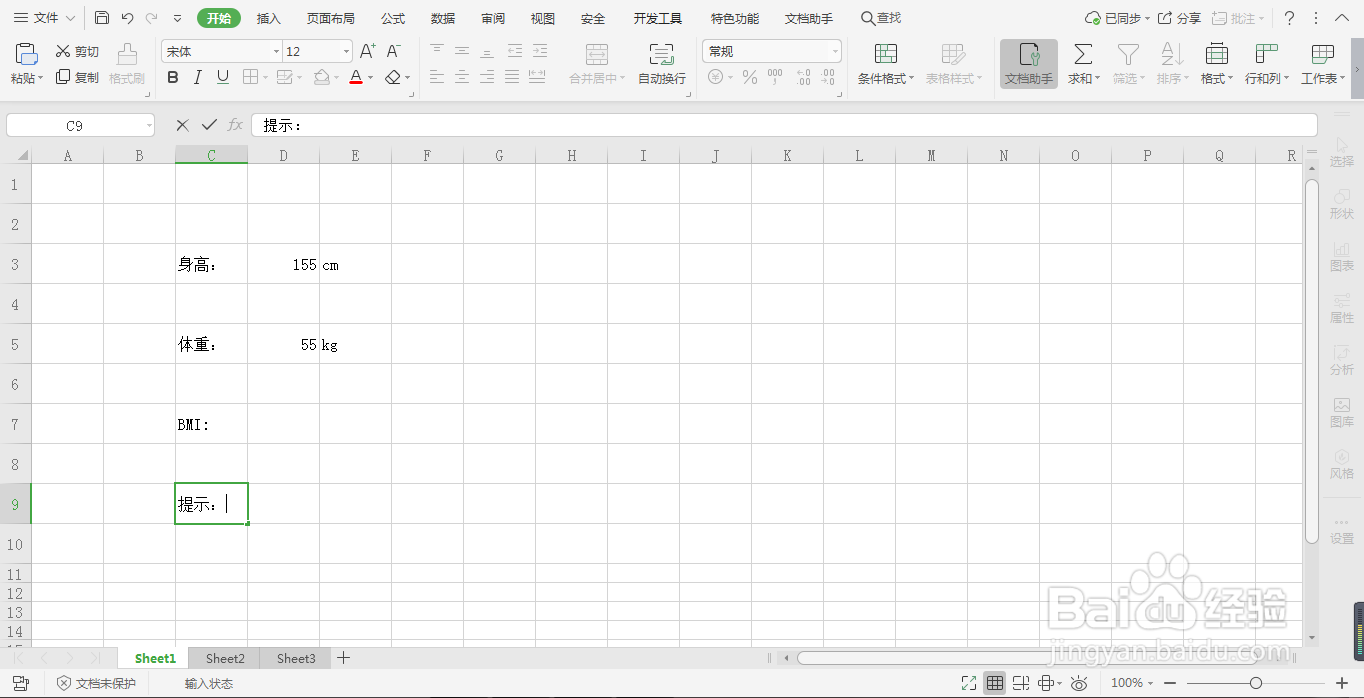Collapse the ribbon with the up chevron
Screen dimensions: 1364x698
(x=1342, y=18)
